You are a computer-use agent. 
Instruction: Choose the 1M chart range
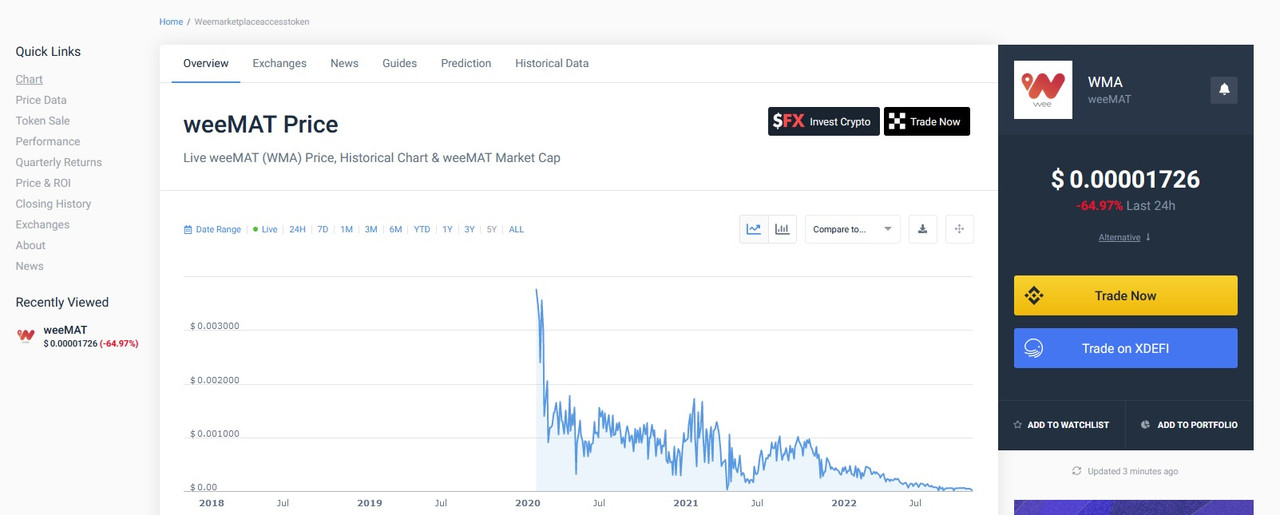(x=347, y=230)
